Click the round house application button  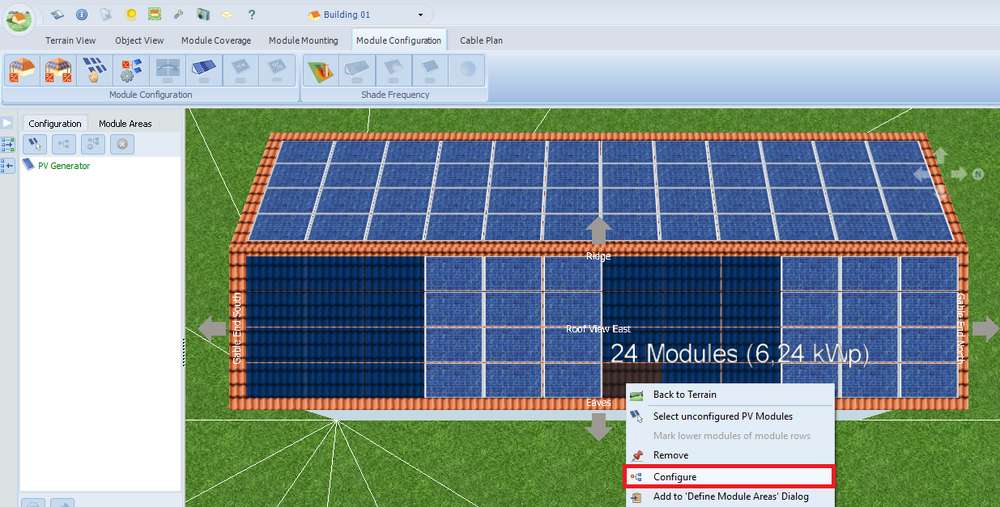click(x=18, y=17)
